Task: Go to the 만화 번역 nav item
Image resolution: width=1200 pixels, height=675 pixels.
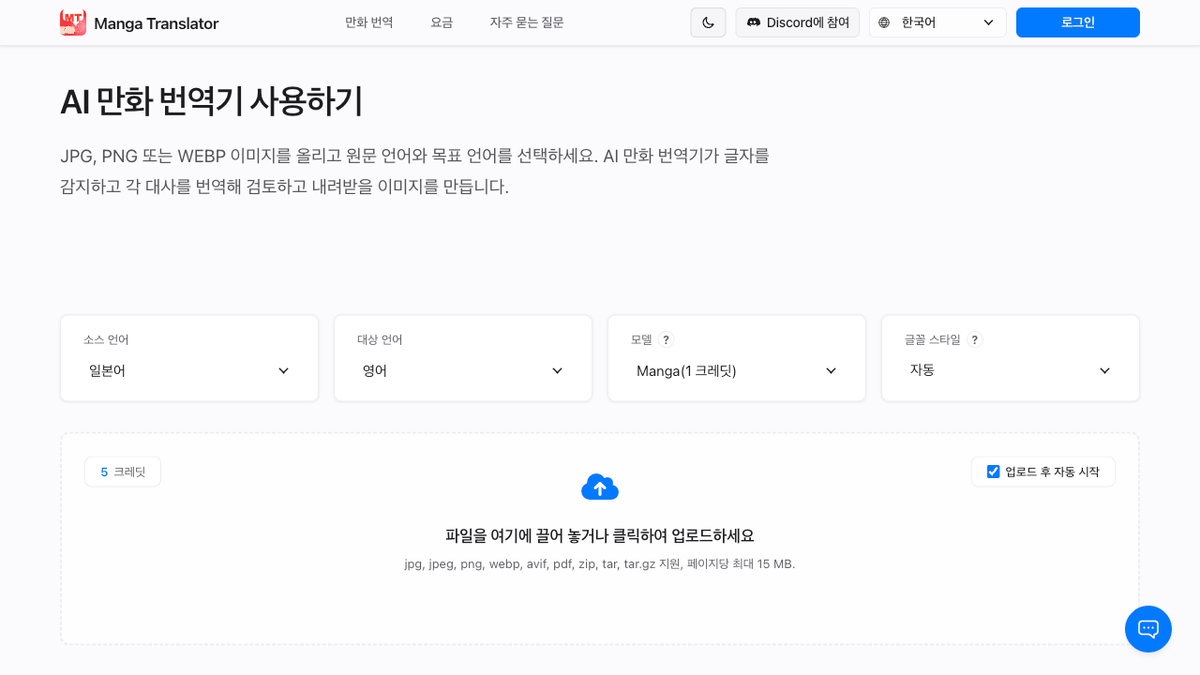Action: (x=369, y=22)
